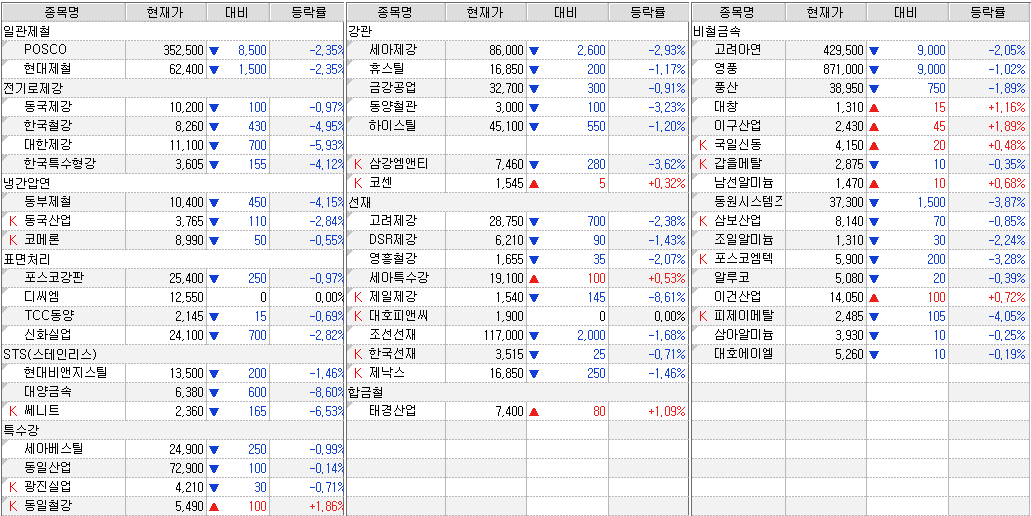Click the K marker beside 대호피앤씨

coord(358,316)
